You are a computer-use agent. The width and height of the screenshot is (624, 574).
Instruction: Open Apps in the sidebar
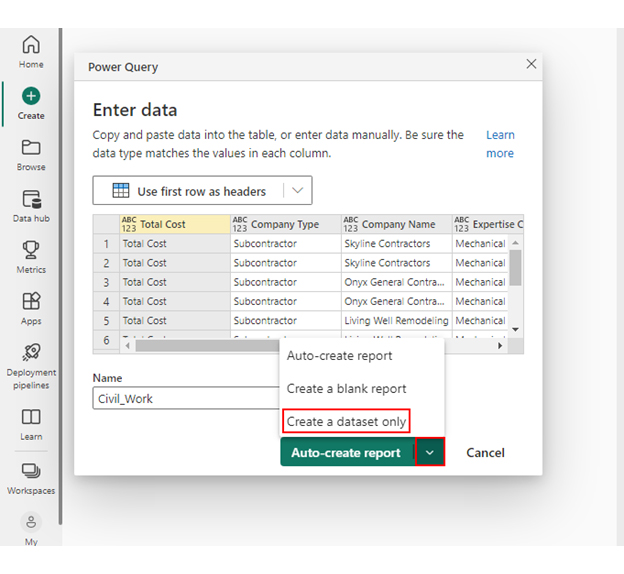(31, 309)
